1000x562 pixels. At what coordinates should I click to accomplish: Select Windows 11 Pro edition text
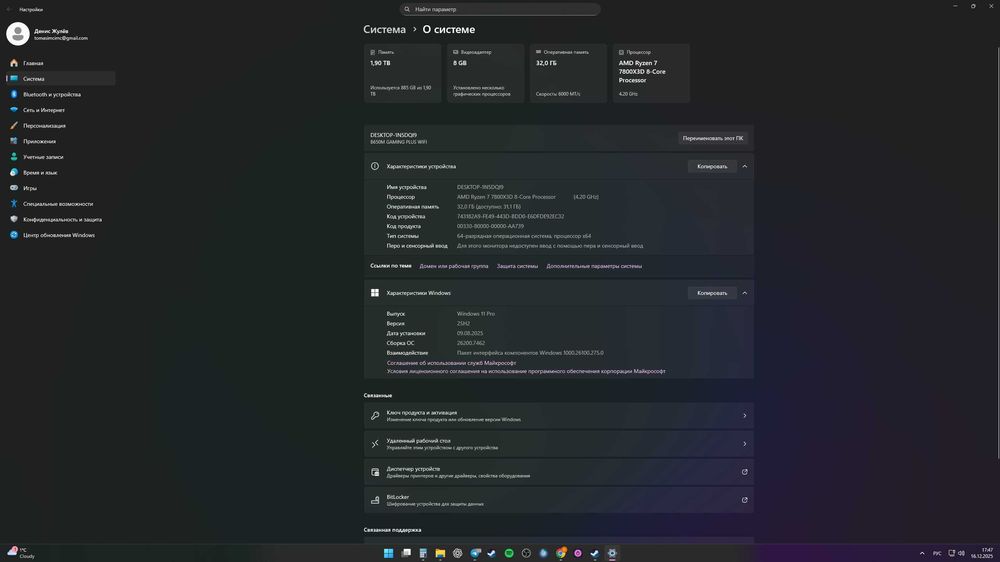pos(476,314)
